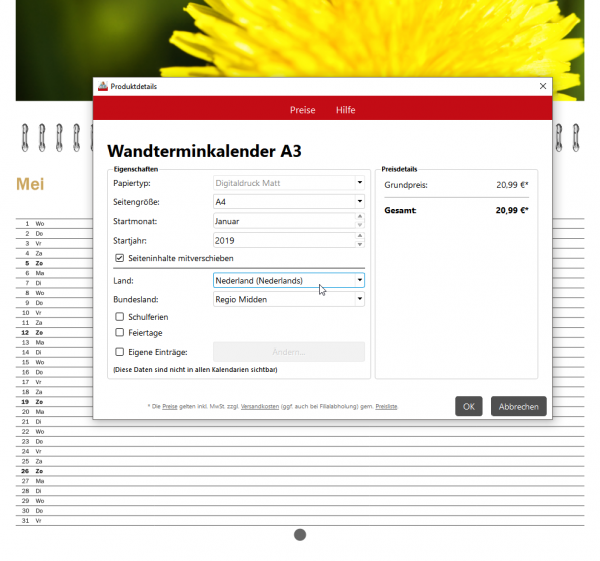Click the Abbrechen button
Image resolution: width=600 pixels, height=561 pixels.
point(518,406)
